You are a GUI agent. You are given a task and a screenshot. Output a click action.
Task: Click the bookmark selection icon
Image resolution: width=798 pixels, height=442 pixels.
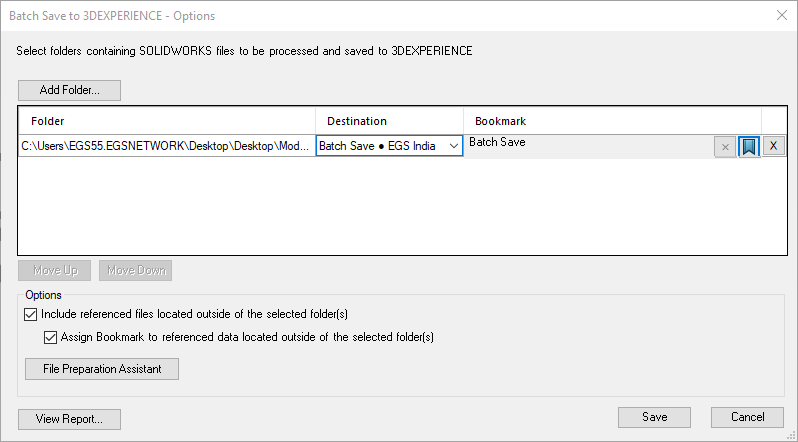[x=749, y=146]
